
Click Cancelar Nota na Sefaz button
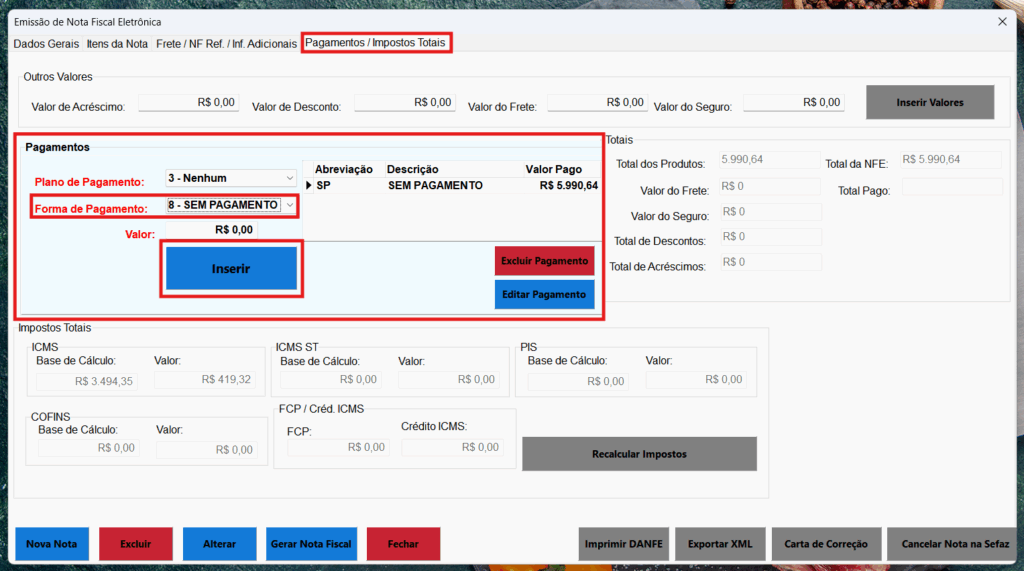click(953, 544)
